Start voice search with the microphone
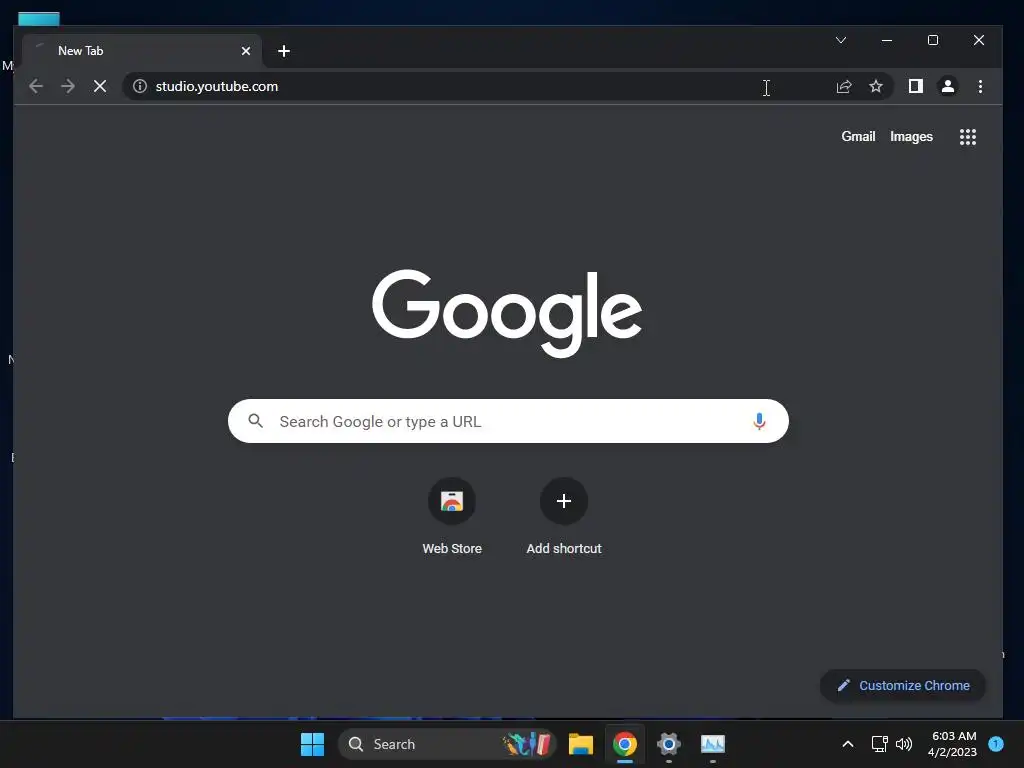This screenshot has height=768, width=1024. tap(759, 421)
